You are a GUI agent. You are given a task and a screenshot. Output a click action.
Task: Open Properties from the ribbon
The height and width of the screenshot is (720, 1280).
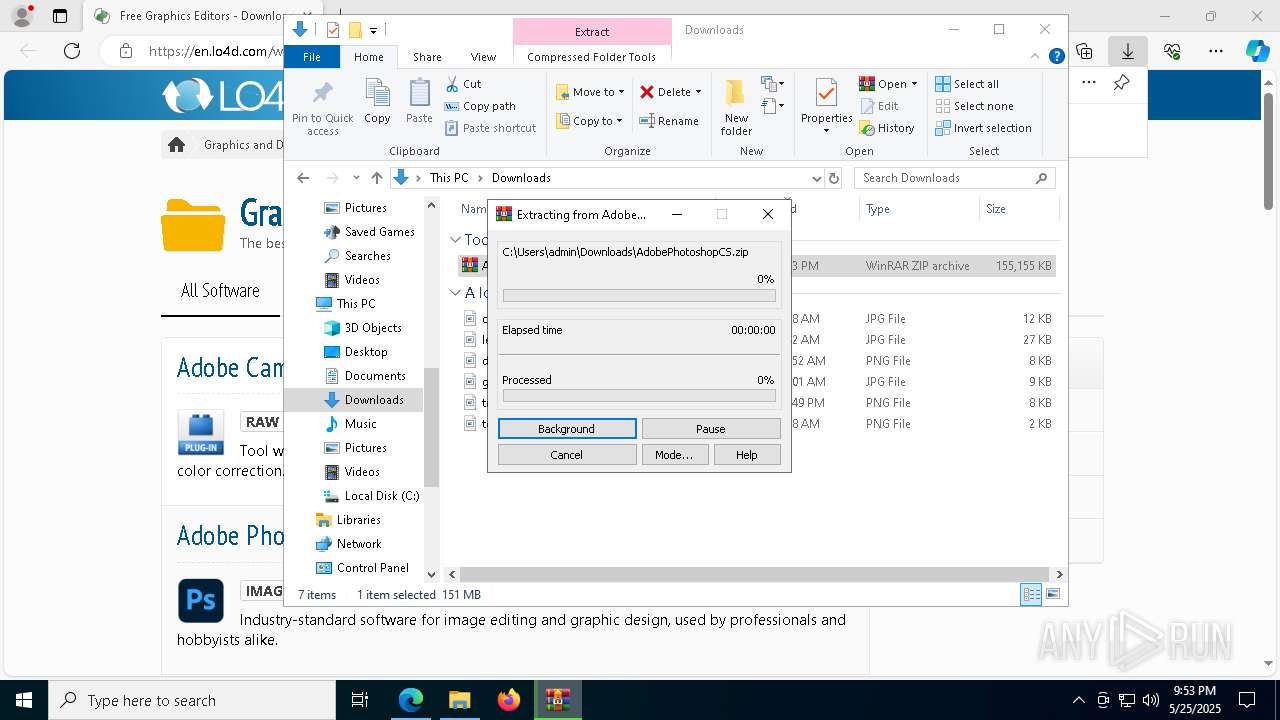point(826,106)
